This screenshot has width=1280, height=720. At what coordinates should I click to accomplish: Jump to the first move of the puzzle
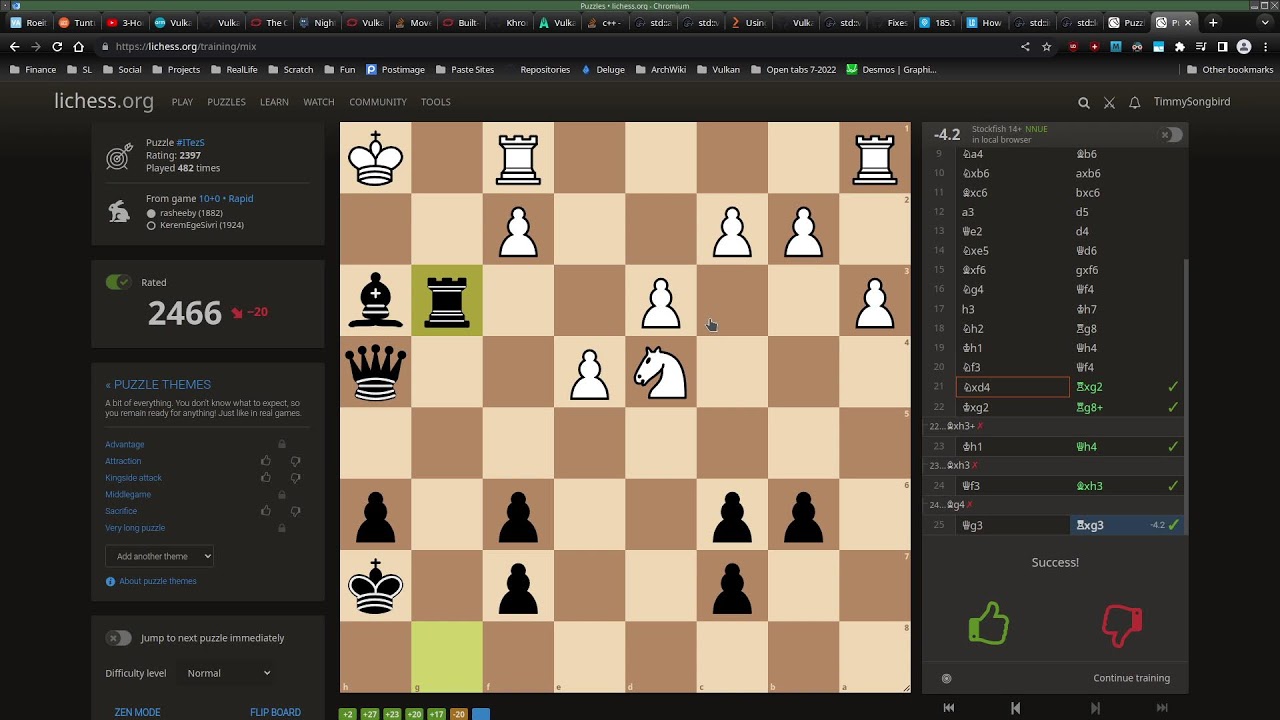tap(949, 708)
